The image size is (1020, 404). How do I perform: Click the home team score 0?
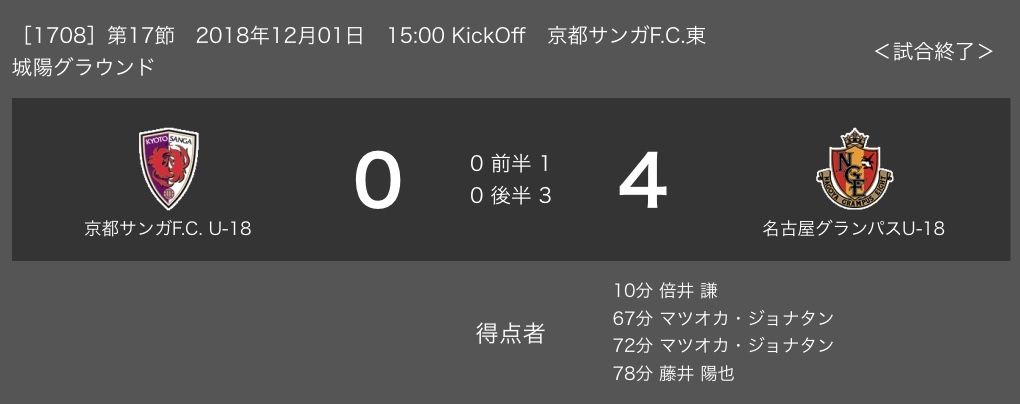click(x=378, y=182)
